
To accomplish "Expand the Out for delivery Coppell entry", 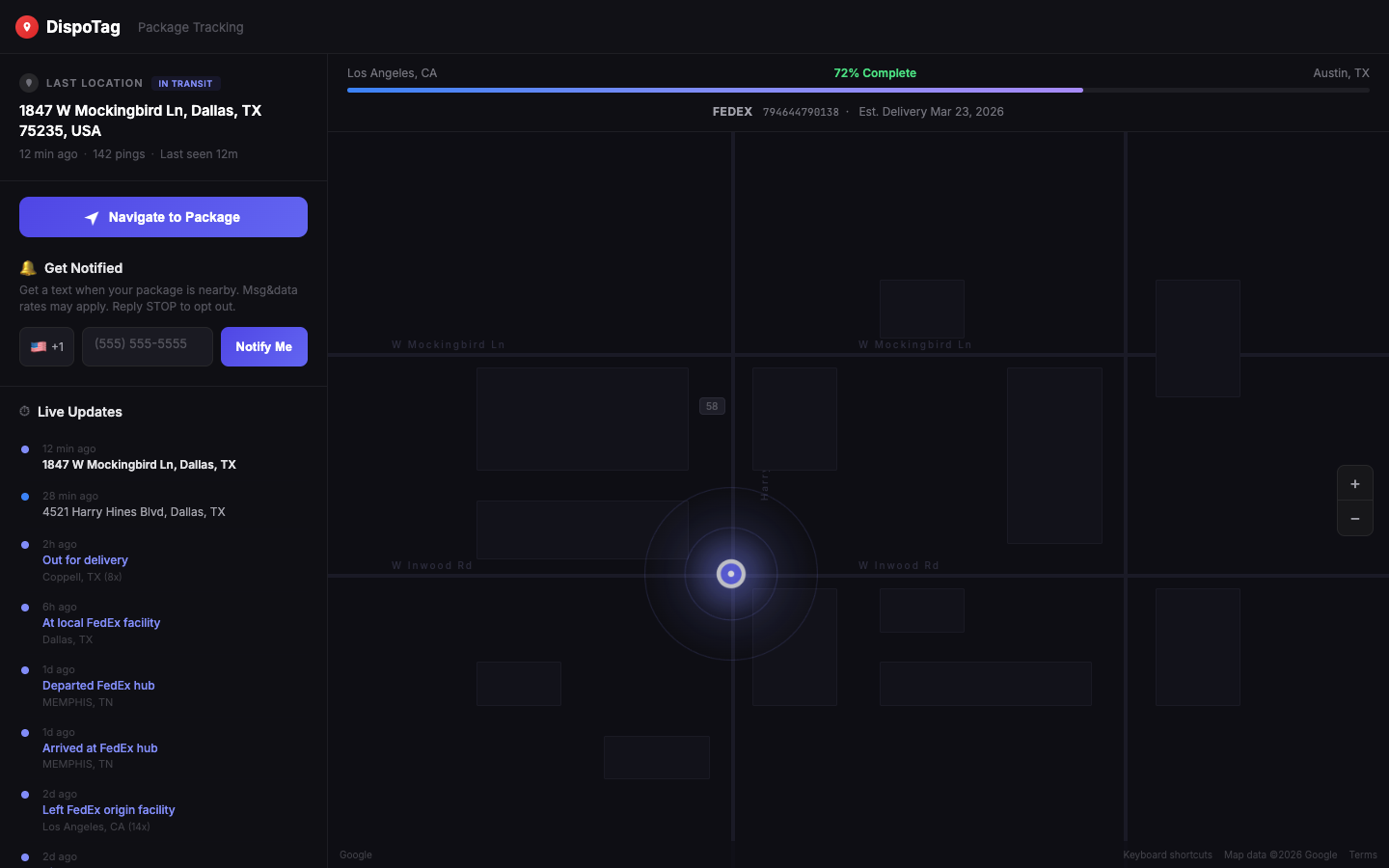I will 85,559.
